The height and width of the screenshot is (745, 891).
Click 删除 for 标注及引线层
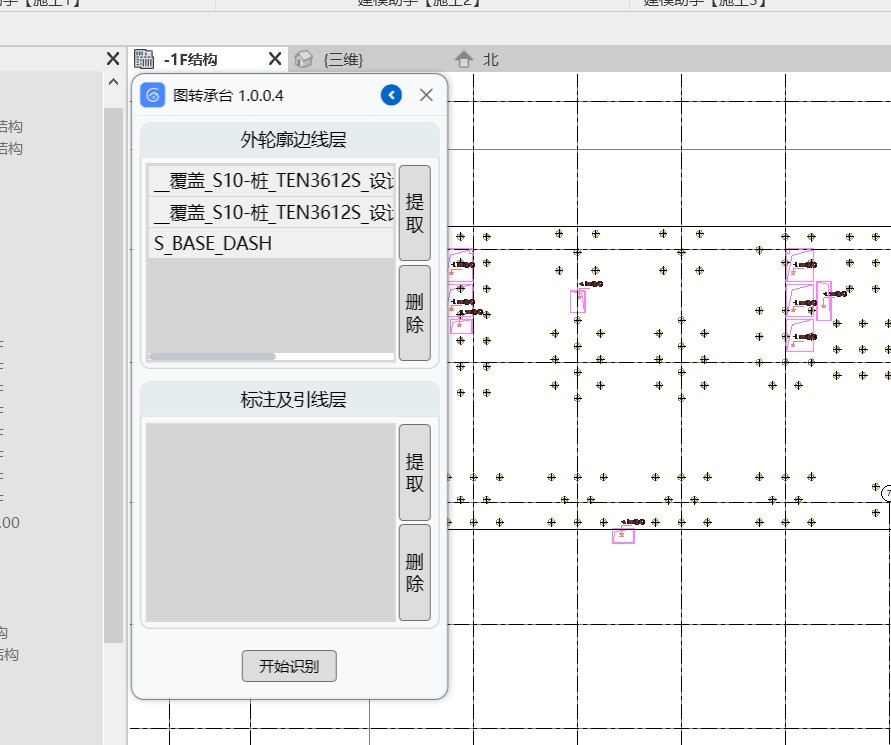pyautogui.click(x=414, y=572)
